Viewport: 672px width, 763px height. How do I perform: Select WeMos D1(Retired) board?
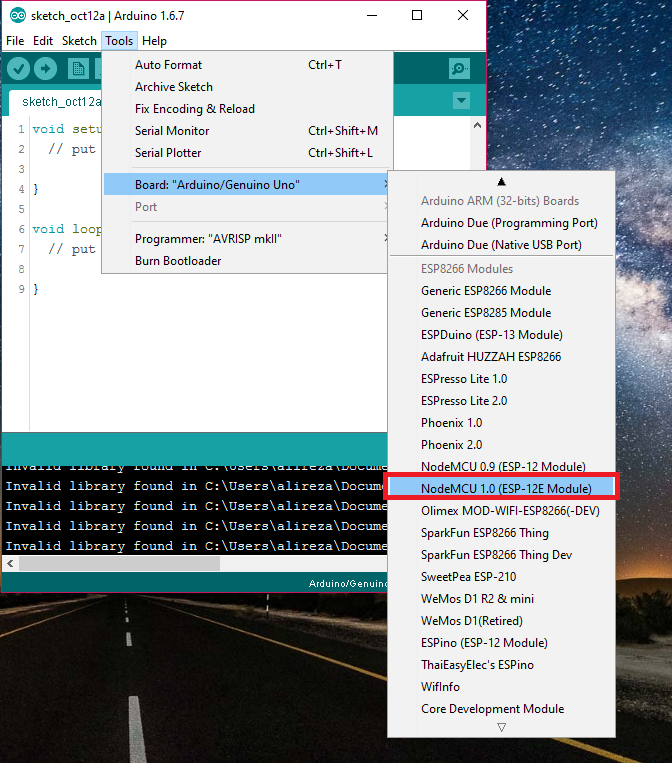coord(501,620)
